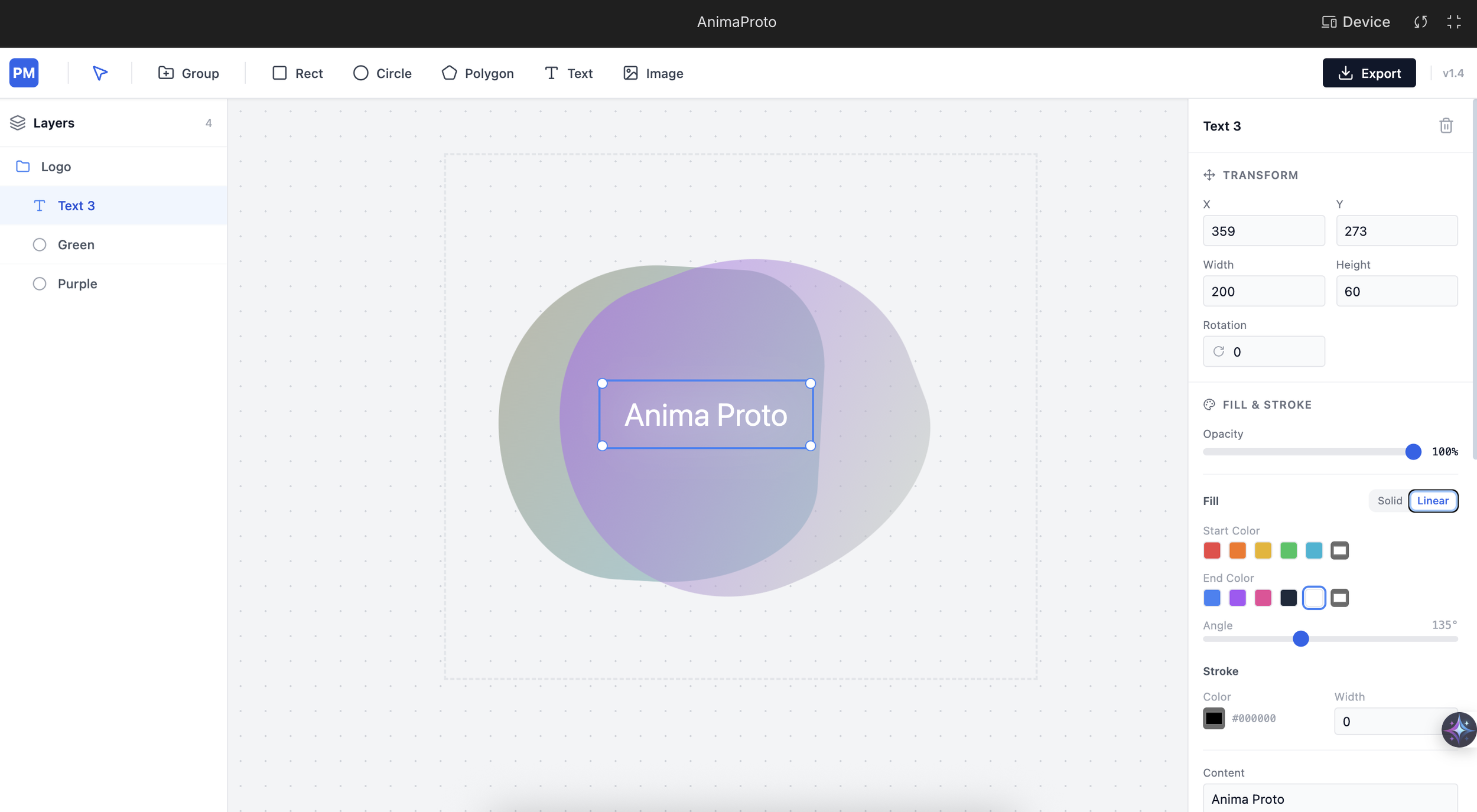Open the Device preview selector
1477x812 pixels.
click(1356, 22)
